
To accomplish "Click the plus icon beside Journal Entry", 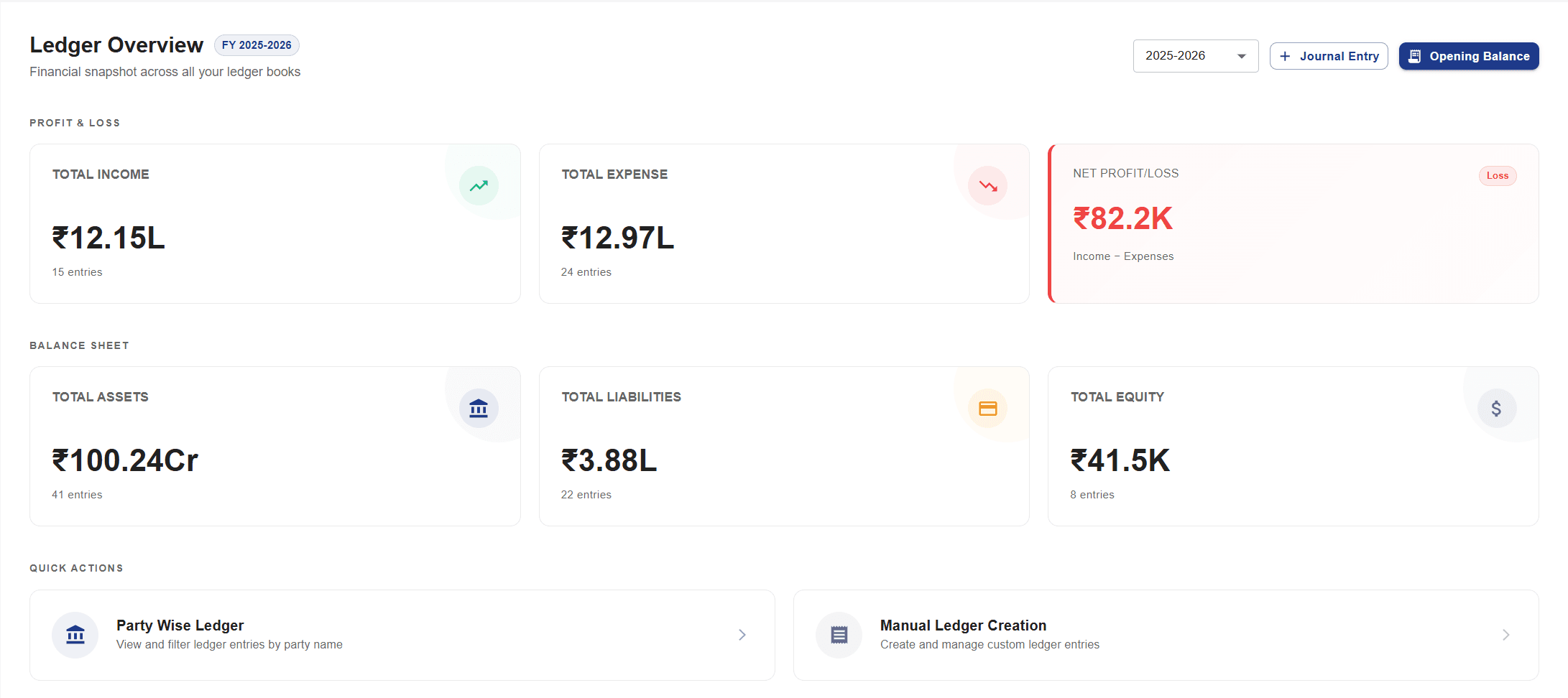I will pos(1286,56).
